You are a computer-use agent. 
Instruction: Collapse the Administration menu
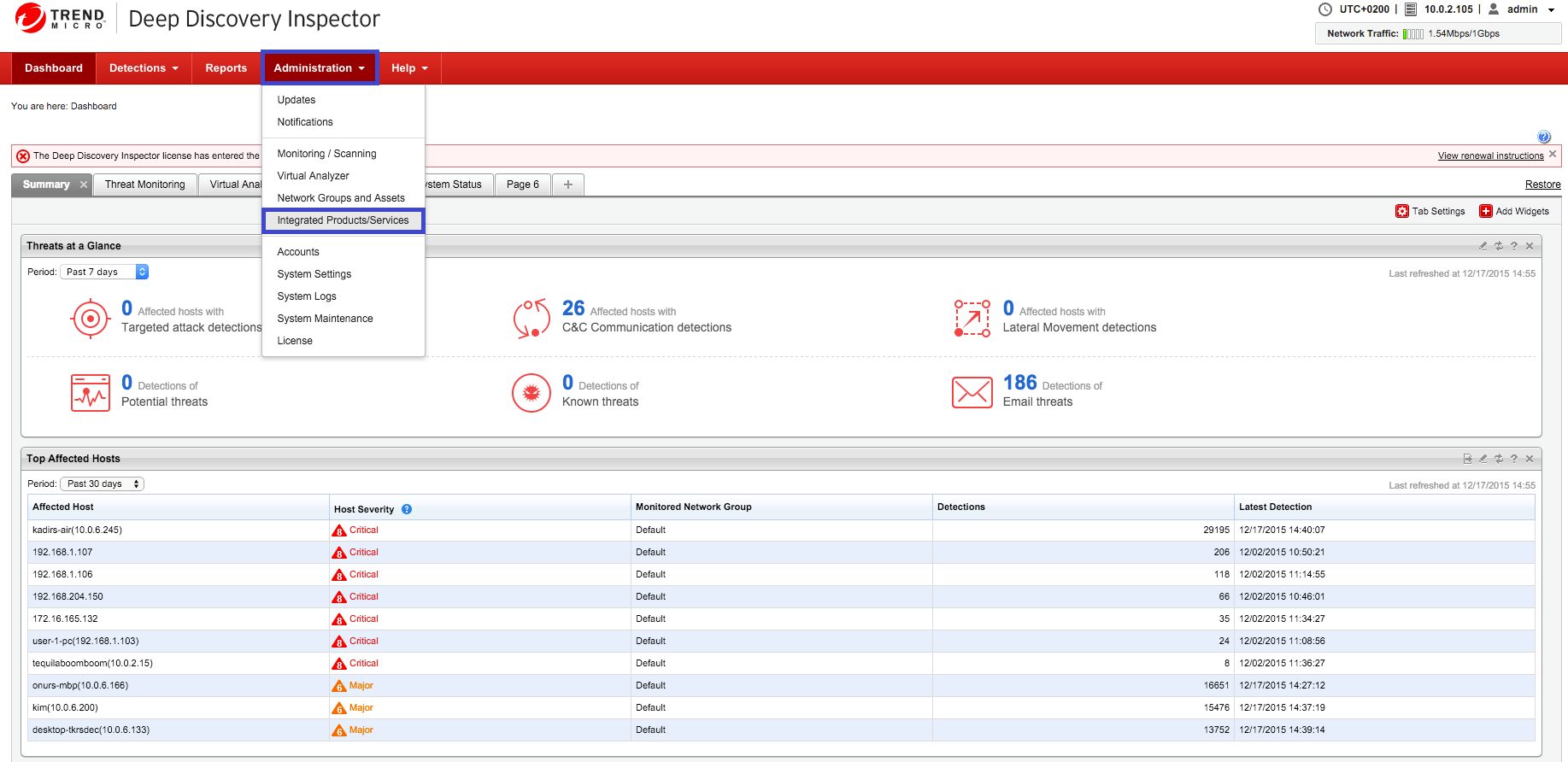click(x=320, y=68)
